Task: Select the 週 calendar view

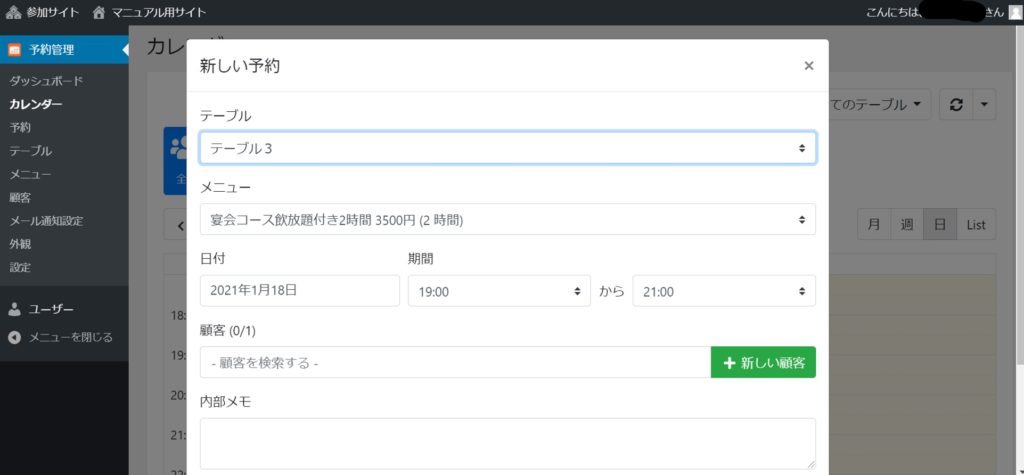Action: coord(906,225)
